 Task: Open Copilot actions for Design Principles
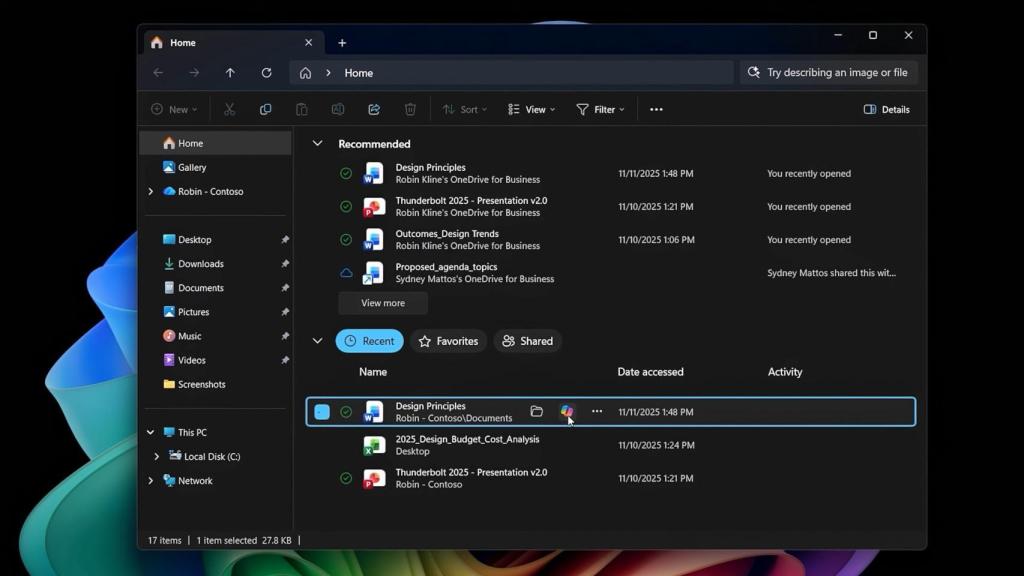(567, 411)
